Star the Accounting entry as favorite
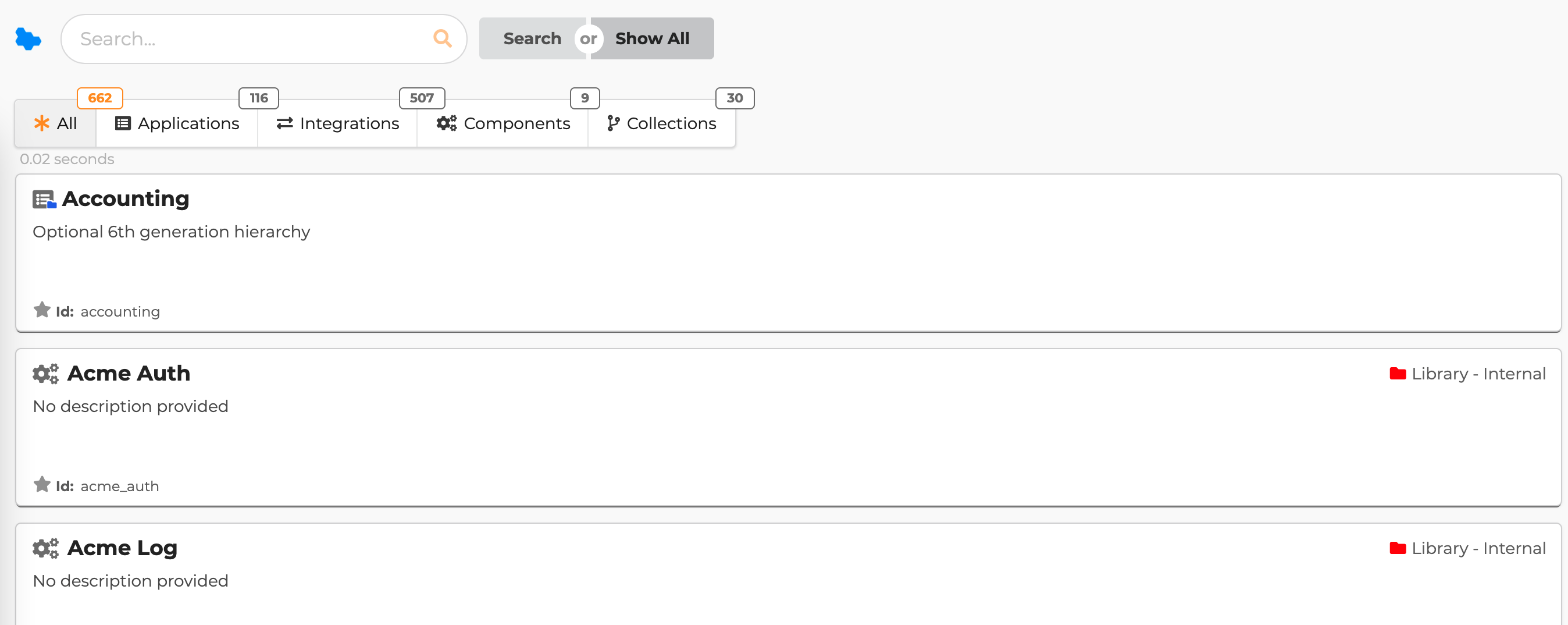1568x625 pixels. pos(42,310)
